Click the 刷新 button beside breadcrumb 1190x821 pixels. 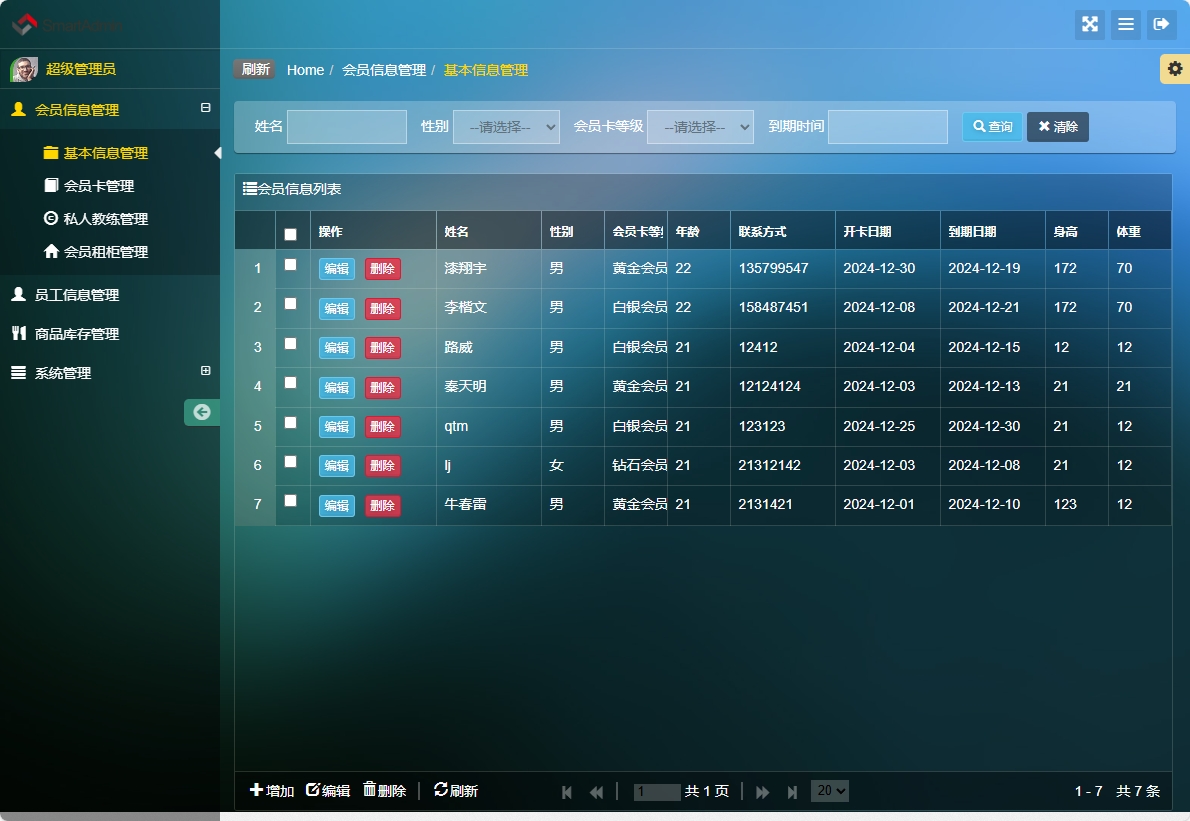(x=255, y=69)
